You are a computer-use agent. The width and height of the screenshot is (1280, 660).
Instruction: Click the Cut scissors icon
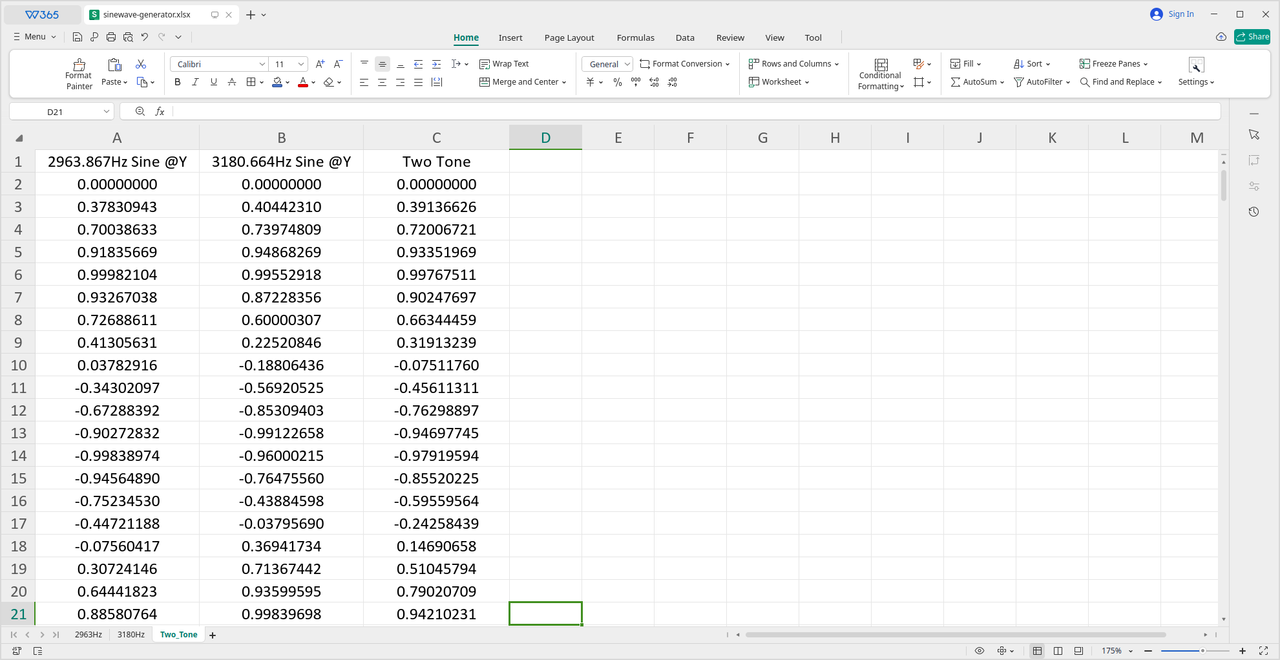coord(141,64)
